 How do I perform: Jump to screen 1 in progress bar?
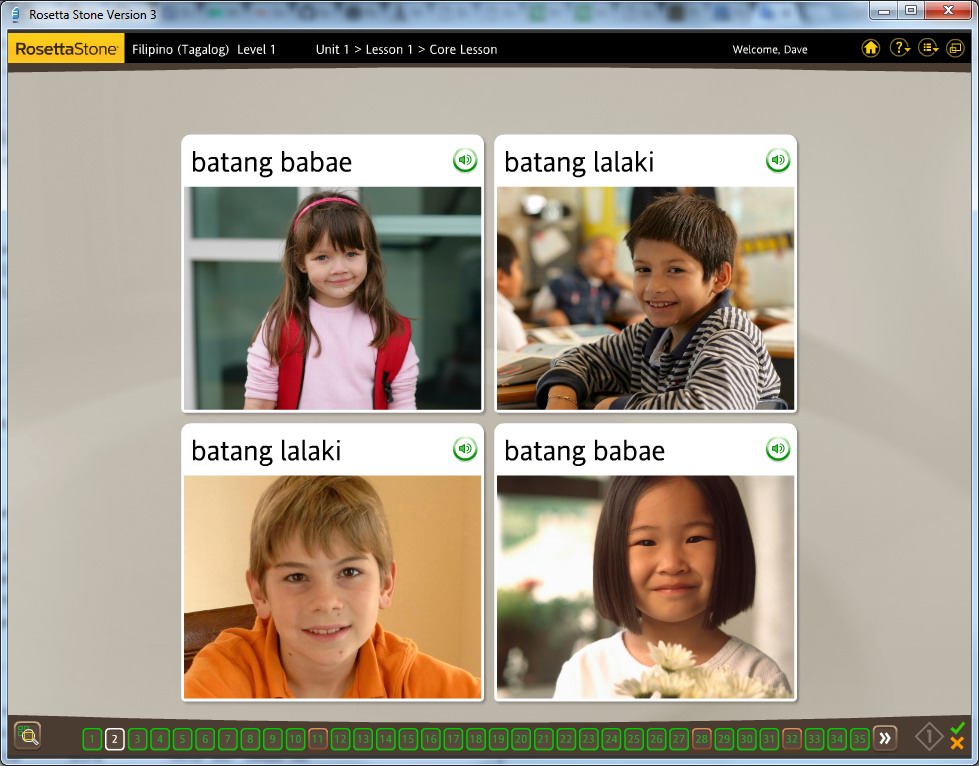[92, 739]
